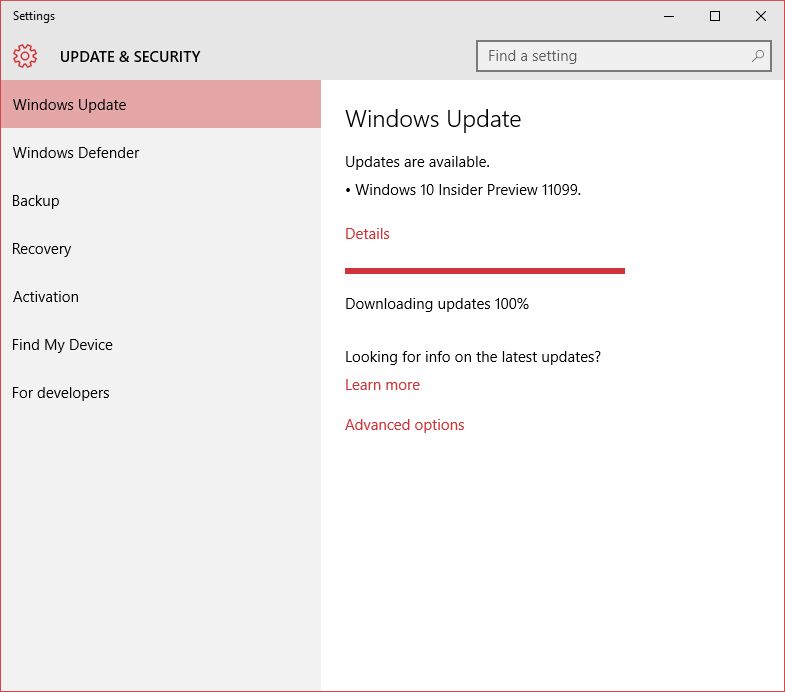Click the Looking for info on the latest updates text
785x692 pixels.
[473, 357]
